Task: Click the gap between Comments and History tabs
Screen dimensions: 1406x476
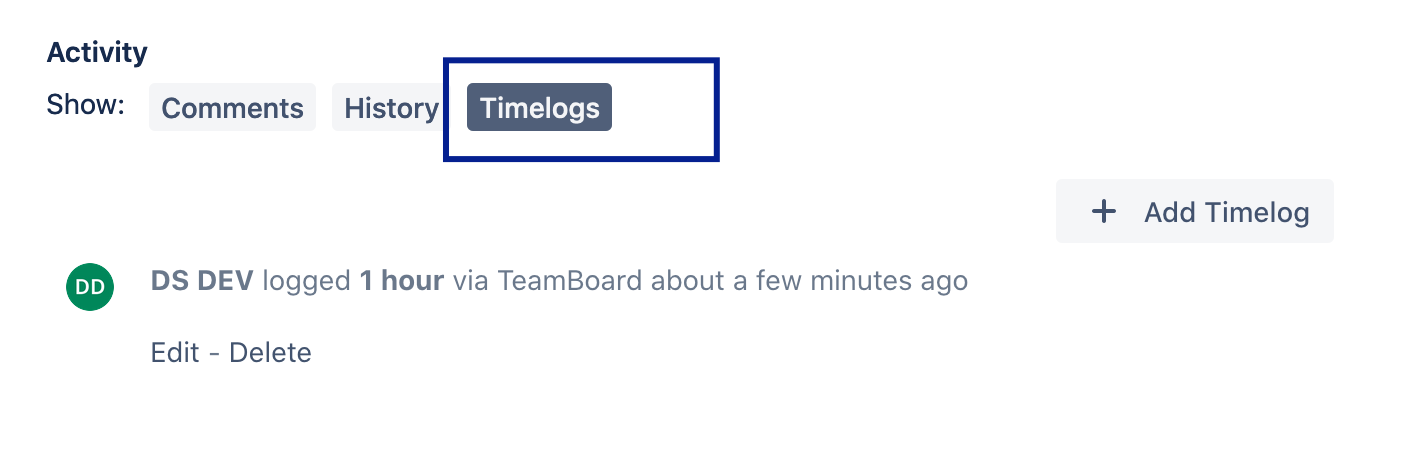Action: [x=324, y=108]
